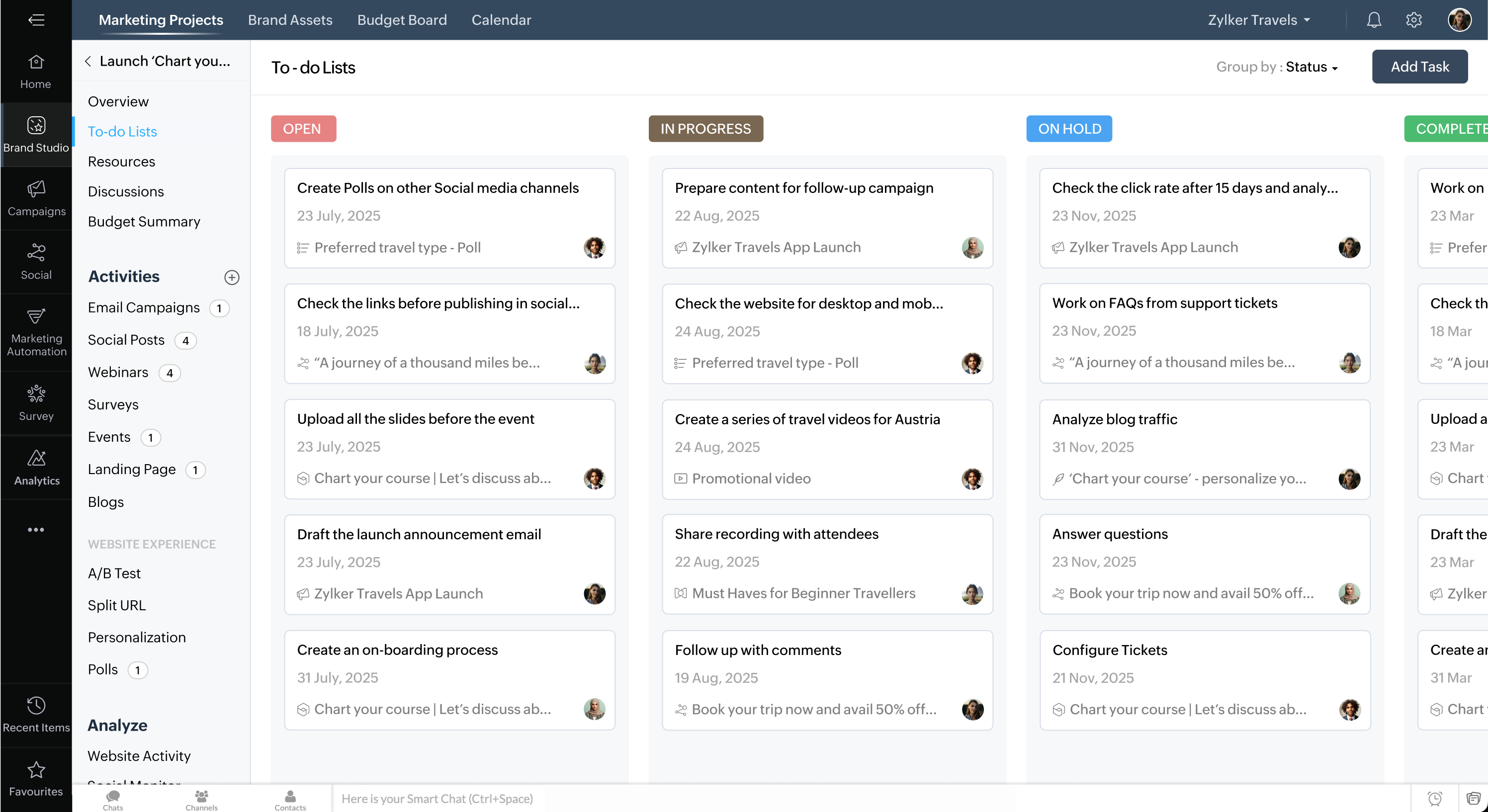Viewport: 1488px width, 812px height.
Task: Open the Chats tab in bottom bar
Action: (113, 799)
